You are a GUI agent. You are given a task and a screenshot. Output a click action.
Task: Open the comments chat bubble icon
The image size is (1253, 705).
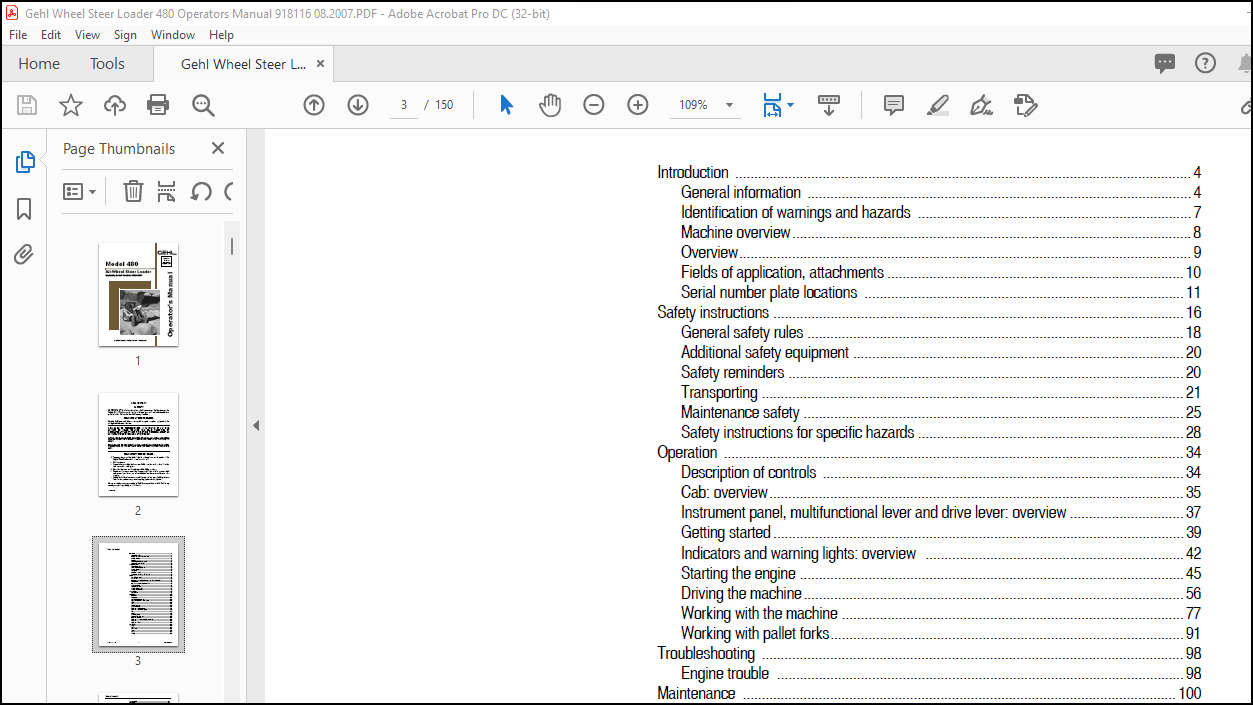1165,64
